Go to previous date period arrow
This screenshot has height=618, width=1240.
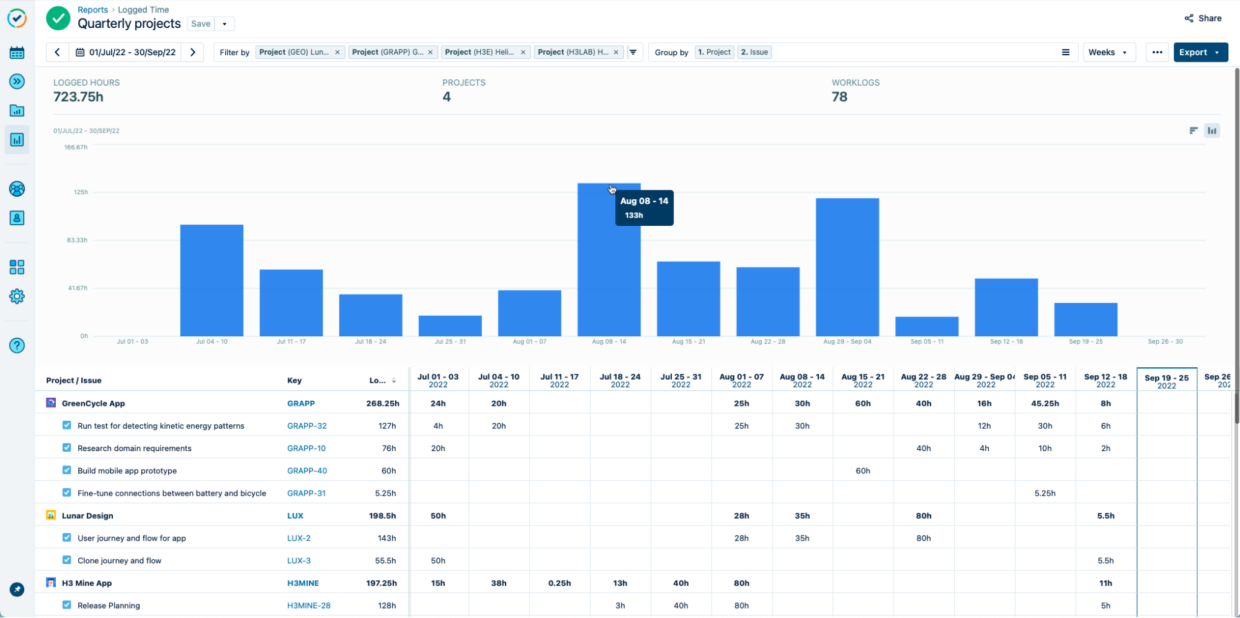pyautogui.click(x=57, y=52)
